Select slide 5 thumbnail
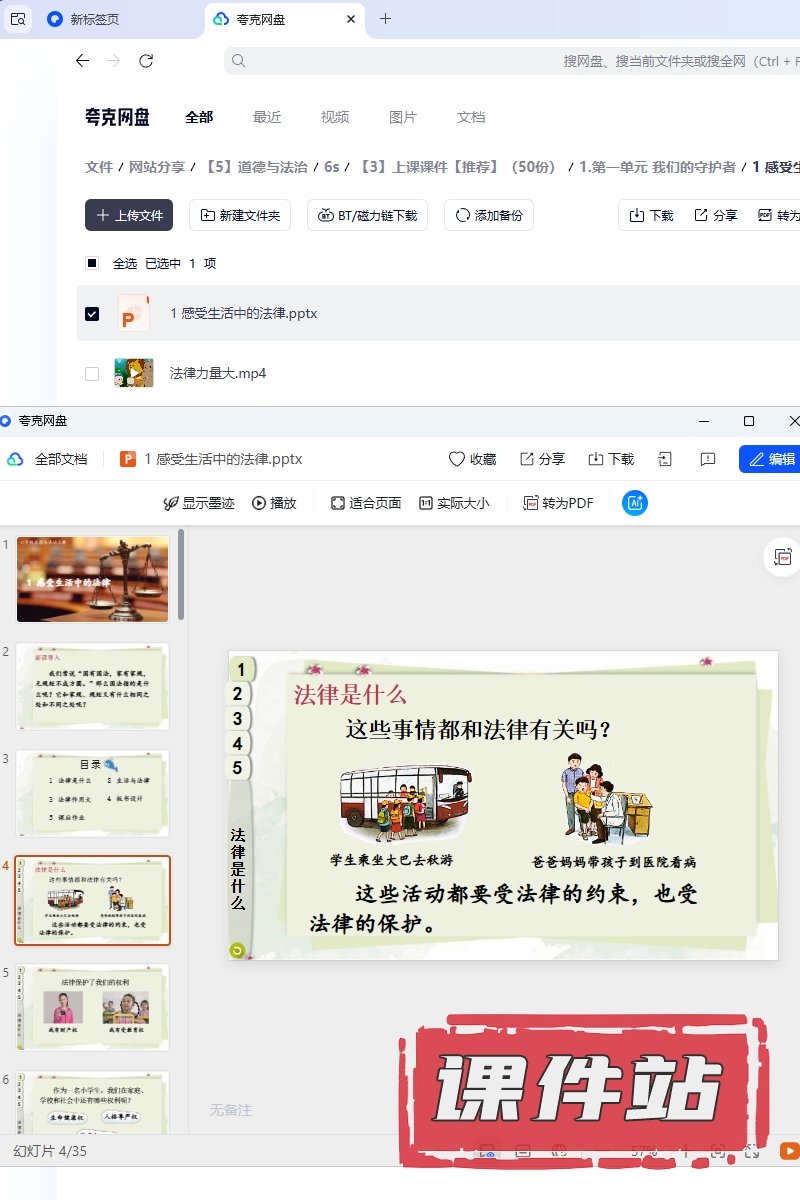The width and height of the screenshot is (800, 1200). tap(93, 1007)
